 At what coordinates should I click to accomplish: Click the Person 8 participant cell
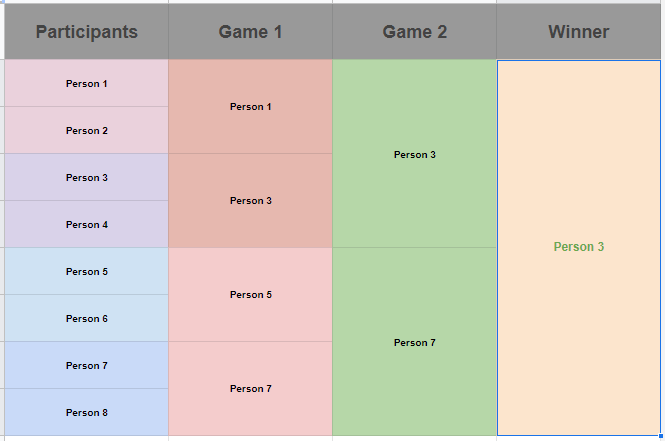click(87, 412)
